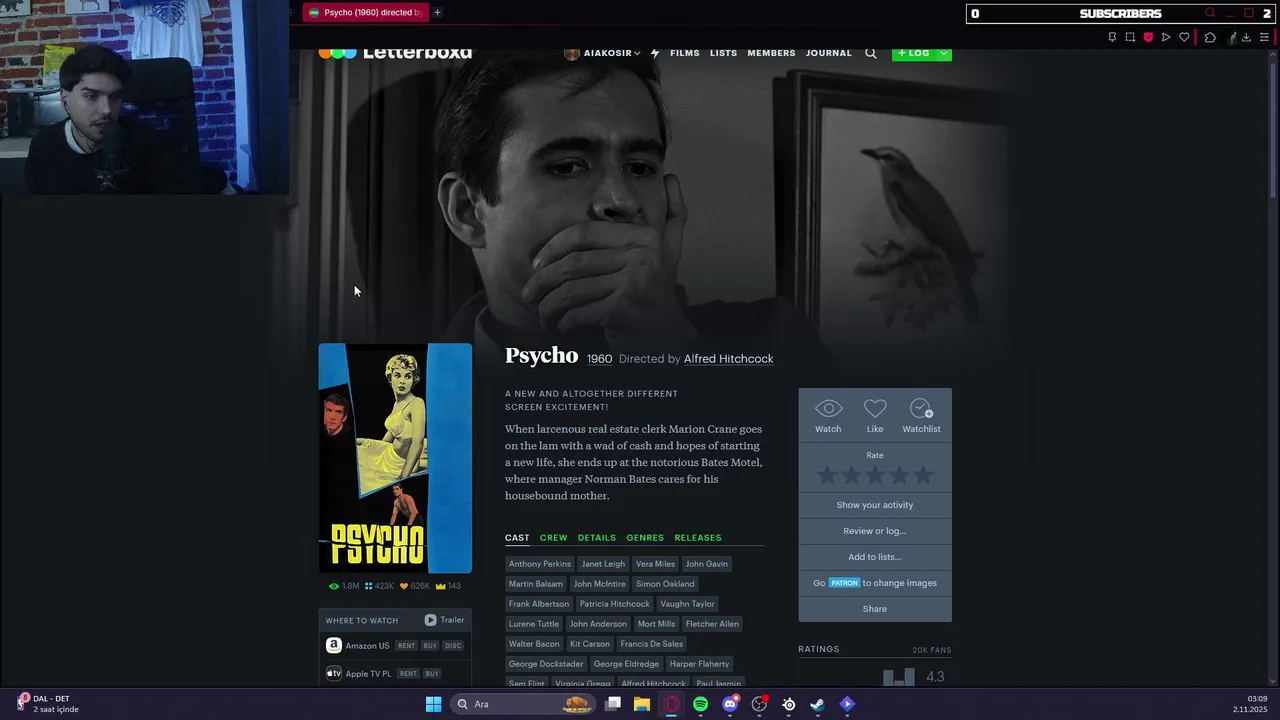Click the blue lists-count grid stat
This screenshot has height=720, width=1280.
[379, 586]
